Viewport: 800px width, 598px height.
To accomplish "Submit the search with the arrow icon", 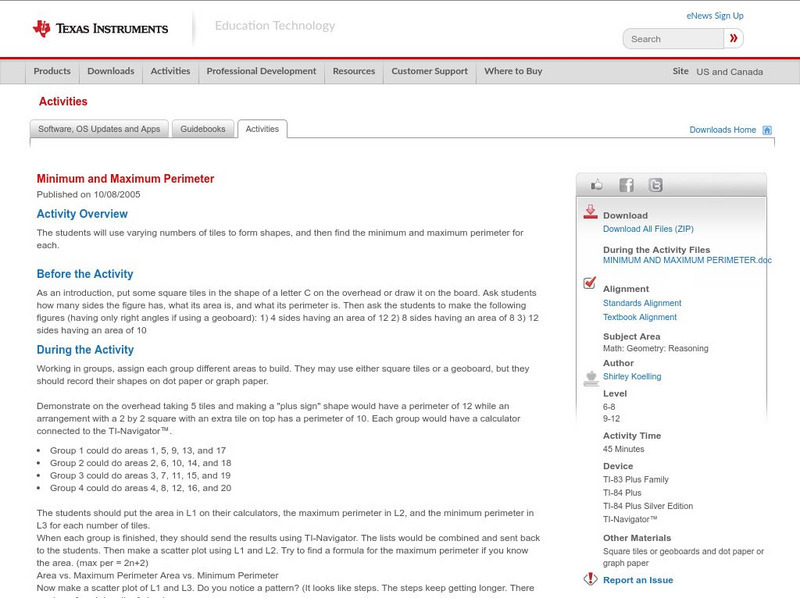I will tap(733, 38).
